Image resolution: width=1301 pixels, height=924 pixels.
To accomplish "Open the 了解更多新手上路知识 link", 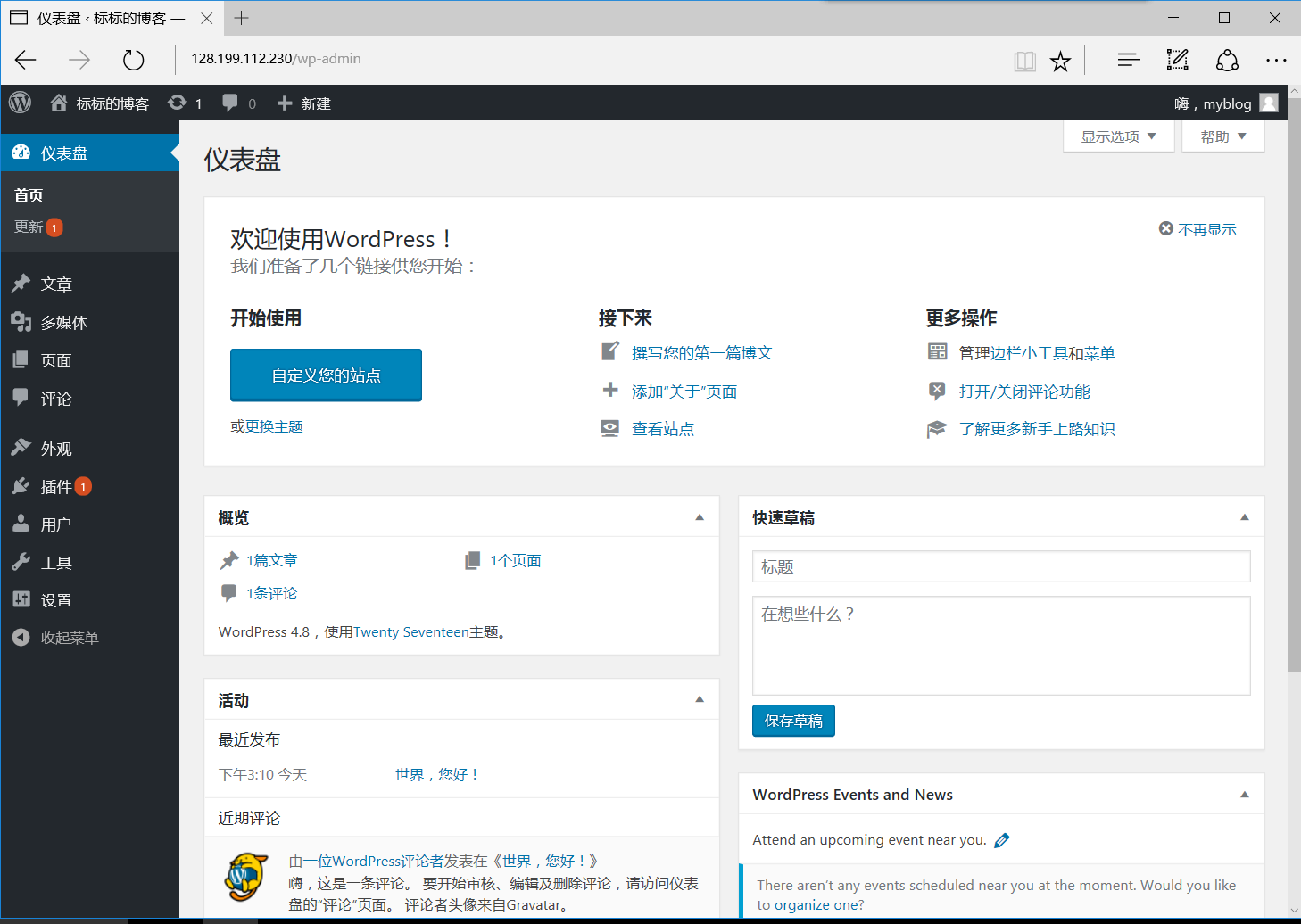I will click(x=1037, y=429).
